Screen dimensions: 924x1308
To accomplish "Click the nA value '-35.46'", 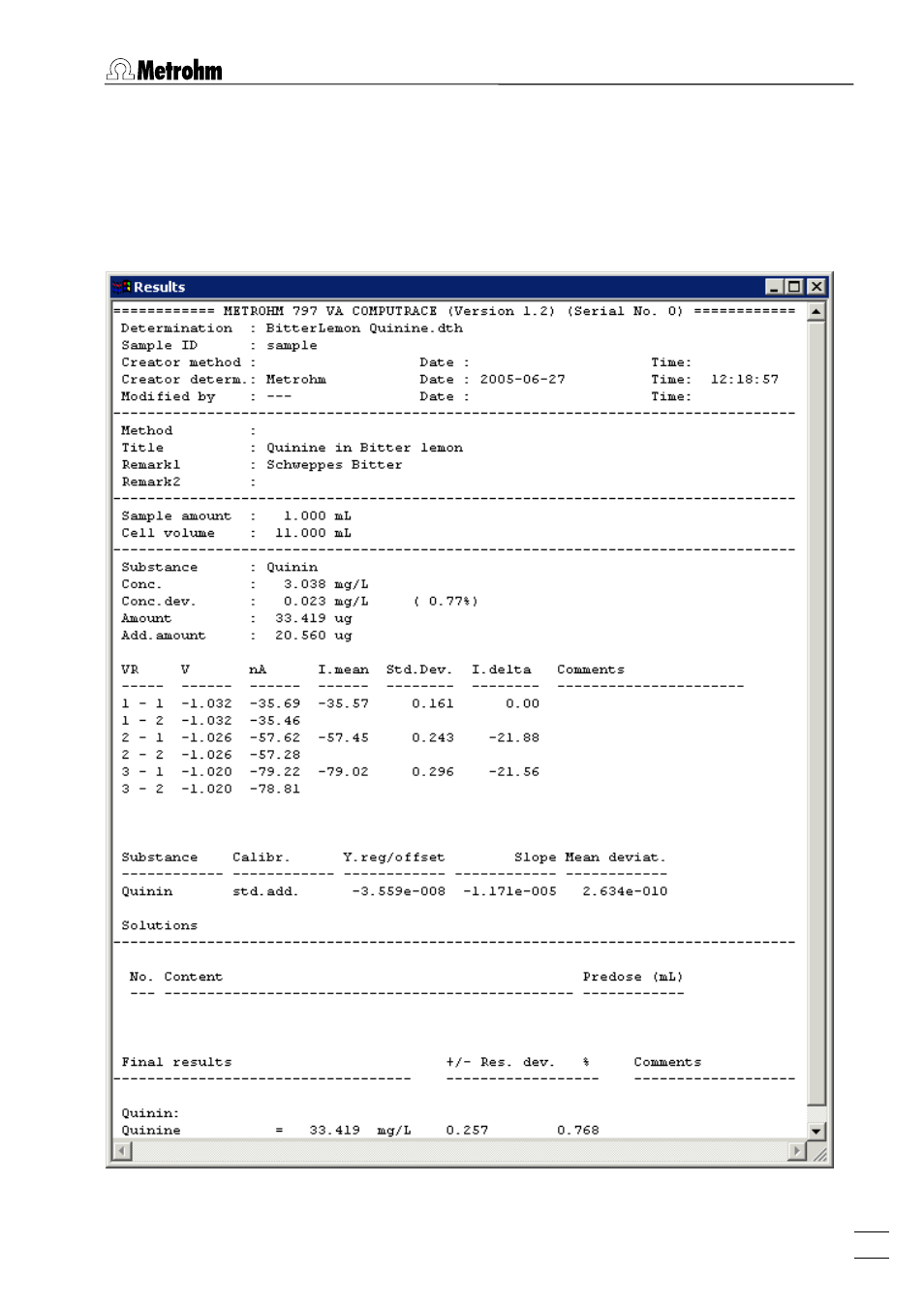I will click(275, 721).
